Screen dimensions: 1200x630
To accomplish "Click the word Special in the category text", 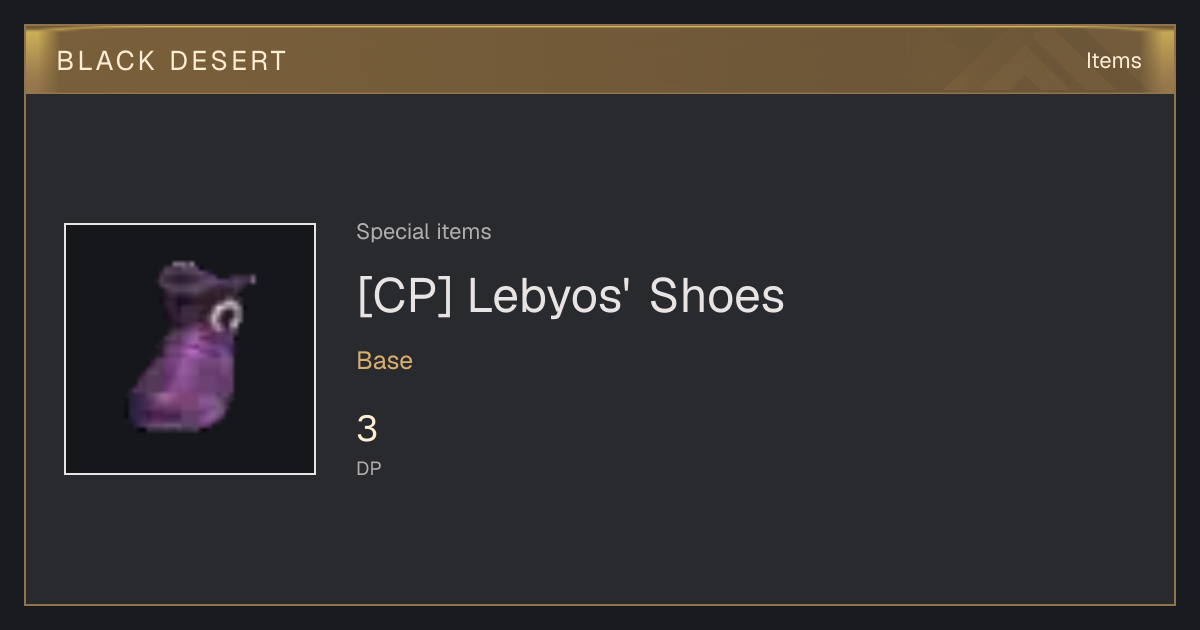I will point(386,232).
